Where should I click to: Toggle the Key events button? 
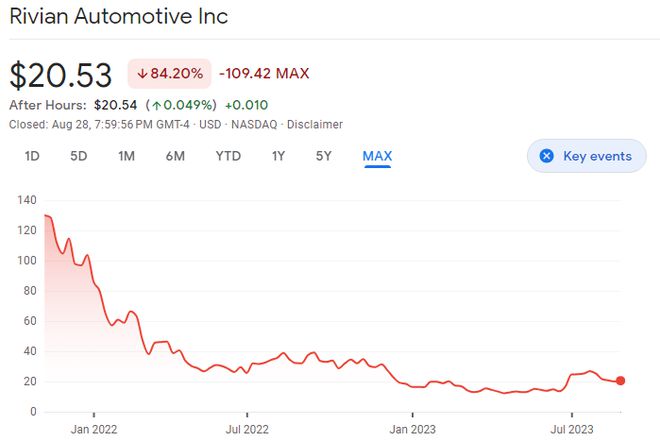[x=586, y=156]
